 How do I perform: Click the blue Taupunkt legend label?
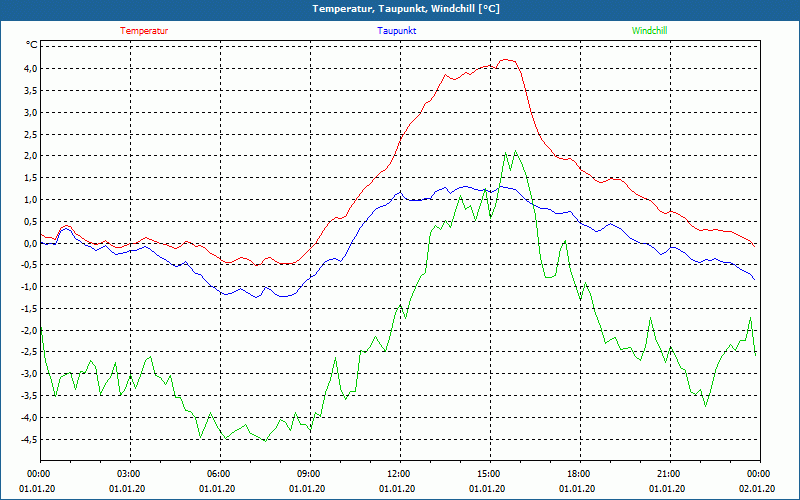(396, 31)
